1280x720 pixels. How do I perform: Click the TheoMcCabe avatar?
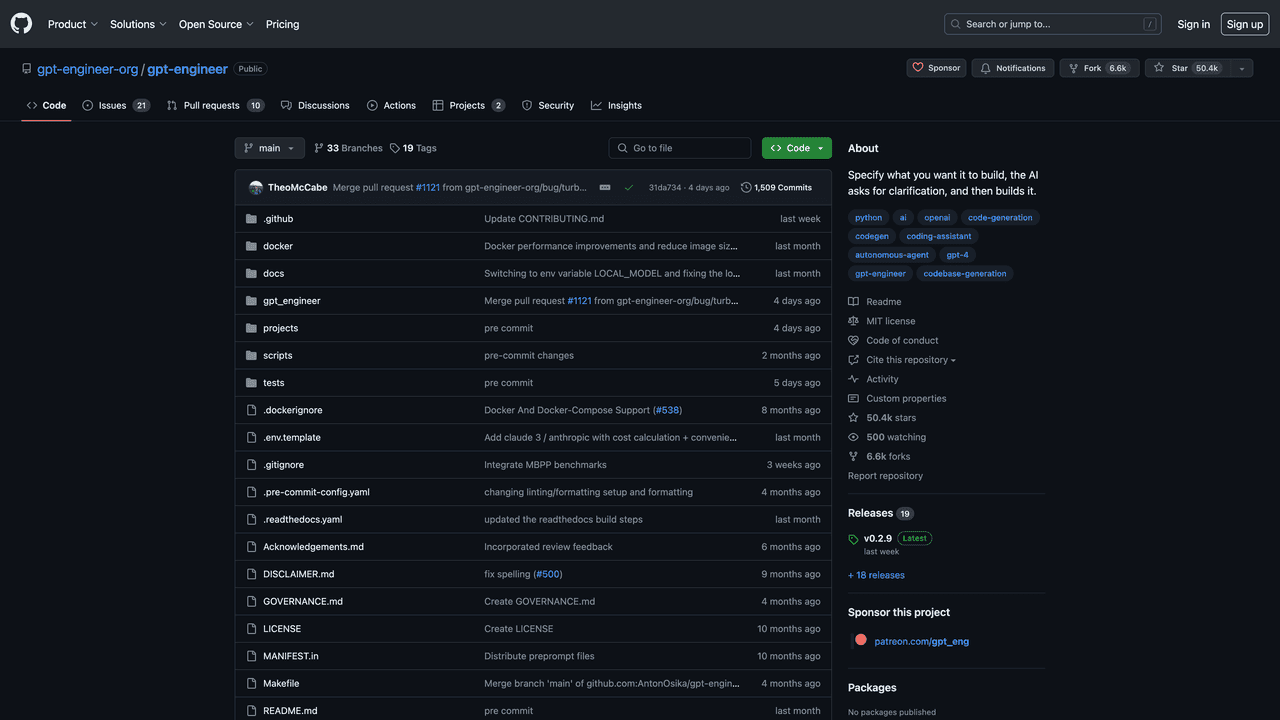coord(256,188)
